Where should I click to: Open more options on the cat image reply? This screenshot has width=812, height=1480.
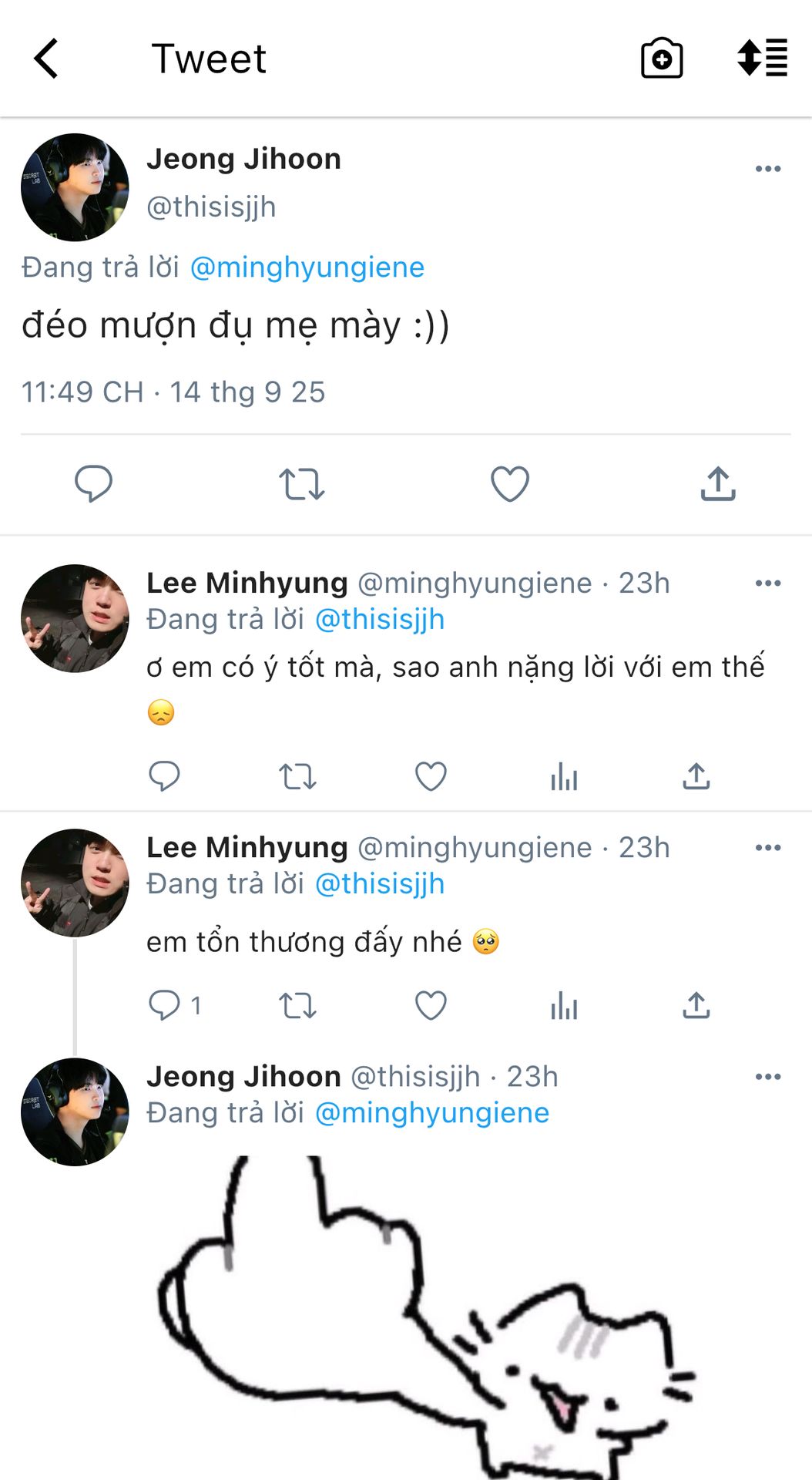point(768,1077)
